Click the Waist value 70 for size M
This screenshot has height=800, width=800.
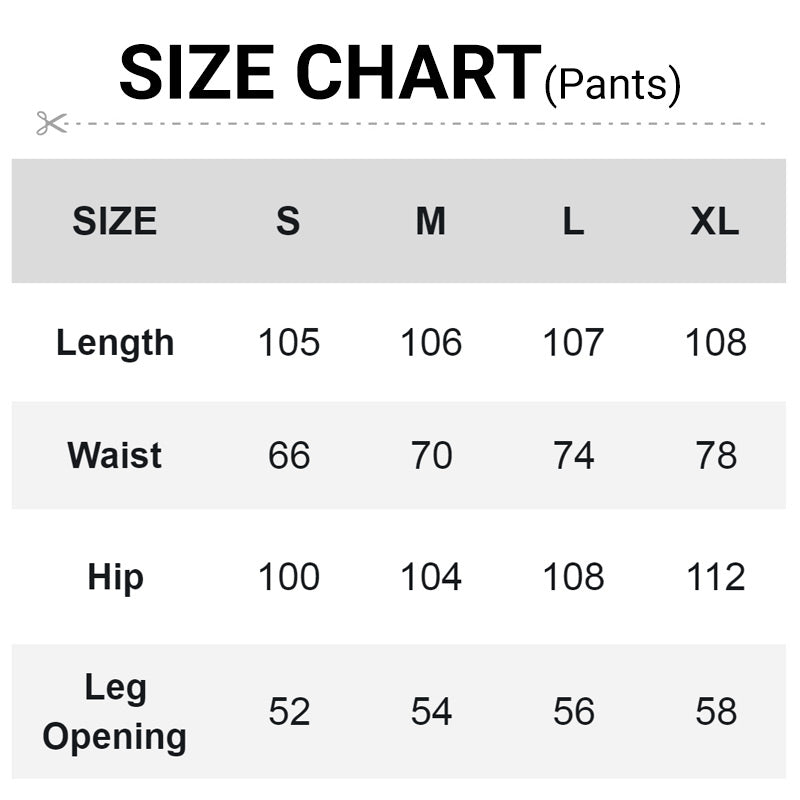431,456
